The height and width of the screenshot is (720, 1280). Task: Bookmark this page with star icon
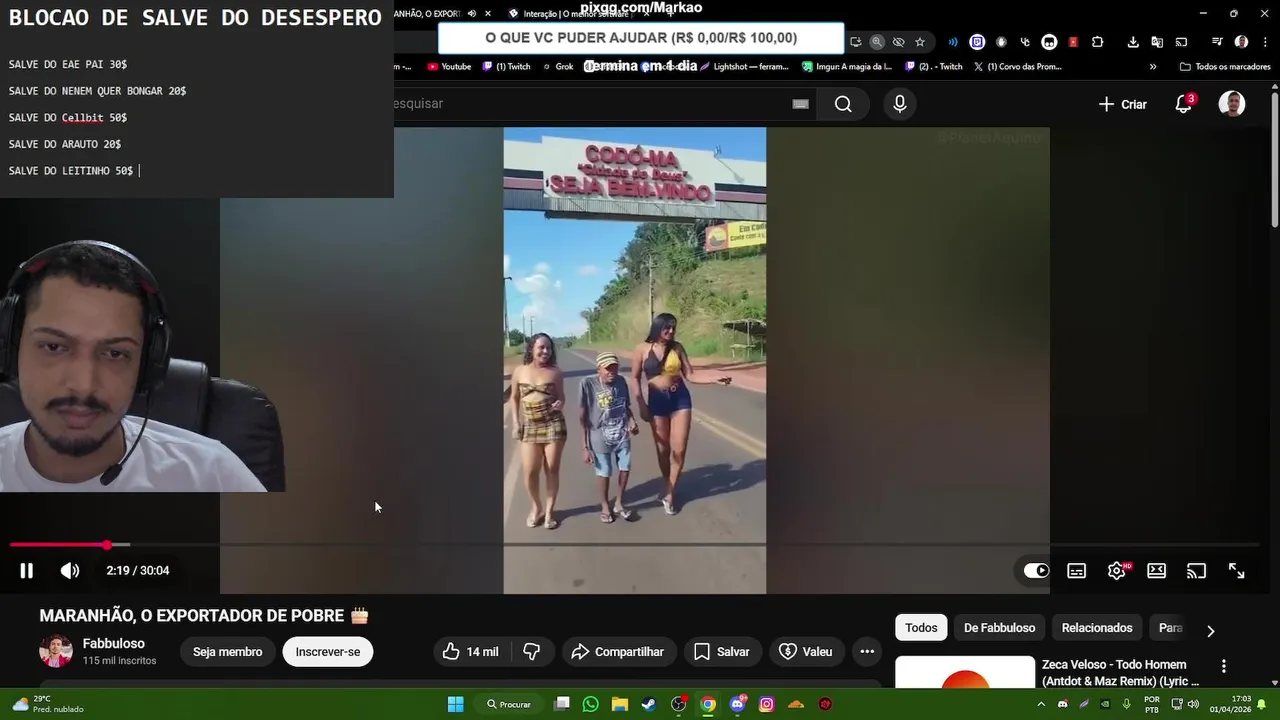(x=920, y=42)
